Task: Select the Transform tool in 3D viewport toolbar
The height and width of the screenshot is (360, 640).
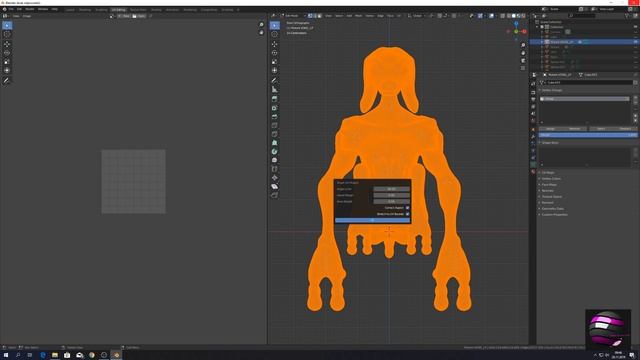Action: coord(275,71)
